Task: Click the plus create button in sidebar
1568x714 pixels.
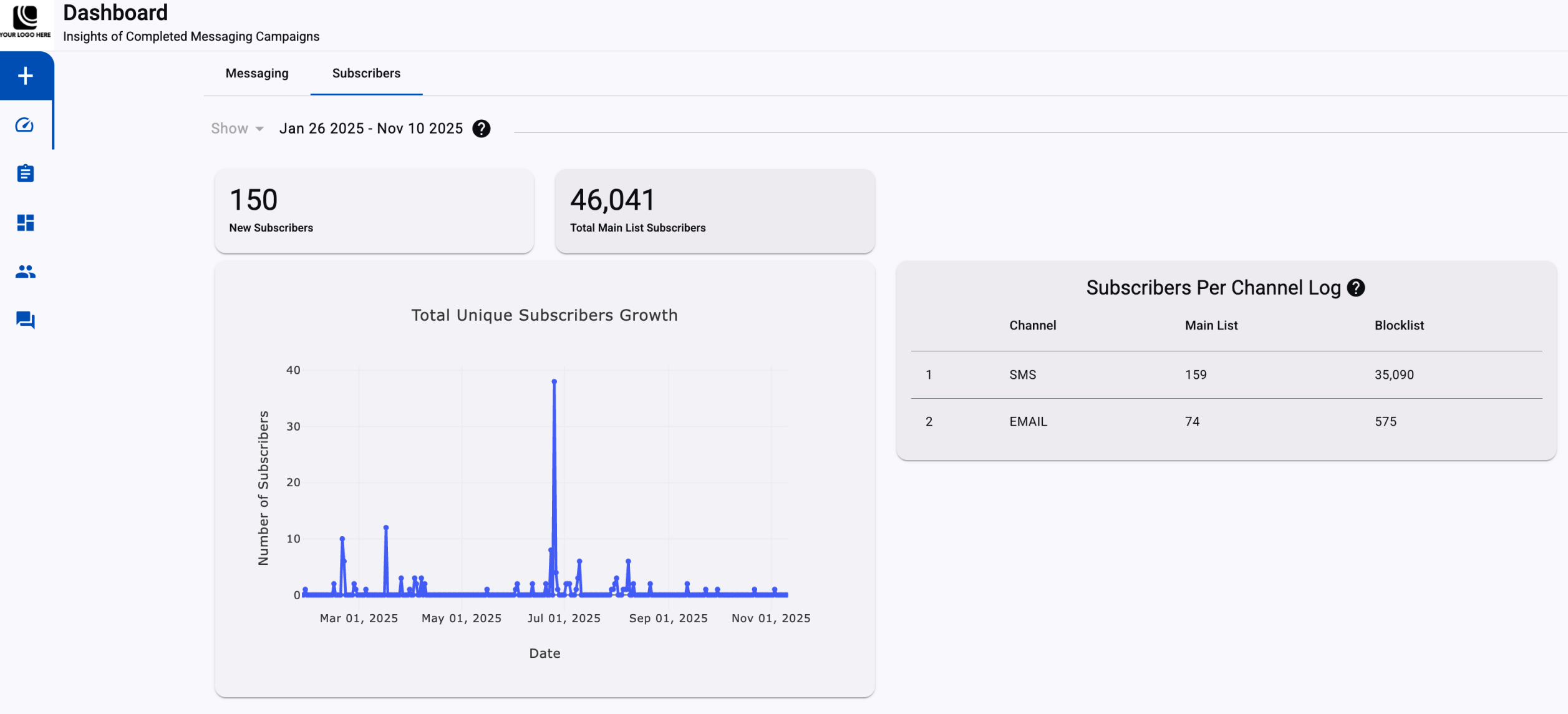Action: click(26, 76)
